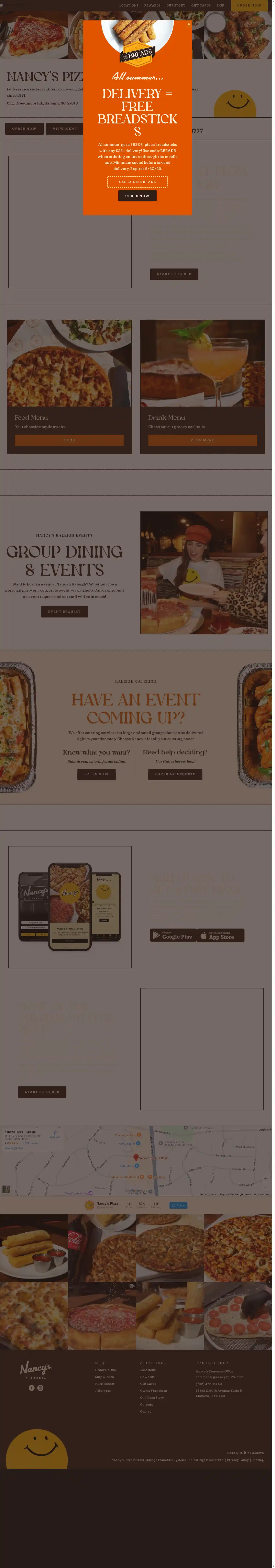The height and width of the screenshot is (1568, 275).
Task: Tap the App Store download badge
Action: pos(220,935)
